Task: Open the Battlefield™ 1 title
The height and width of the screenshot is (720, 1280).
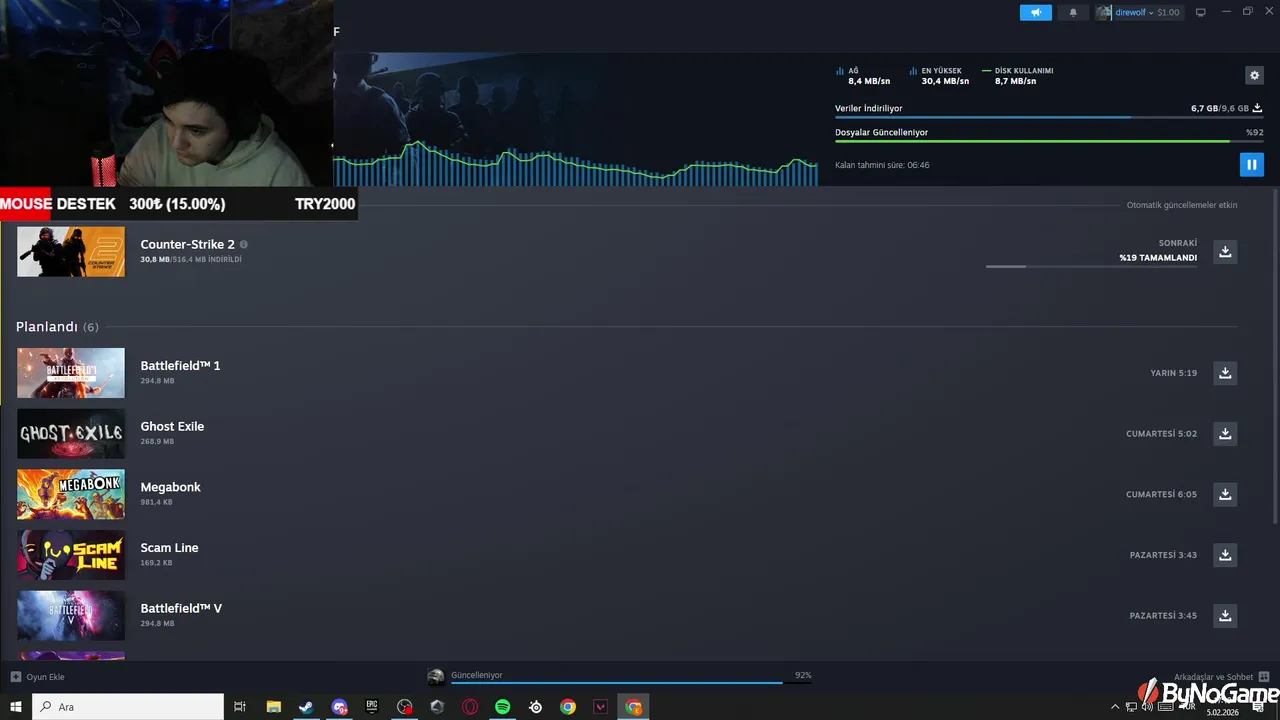Action: click(x=180, y=365)
